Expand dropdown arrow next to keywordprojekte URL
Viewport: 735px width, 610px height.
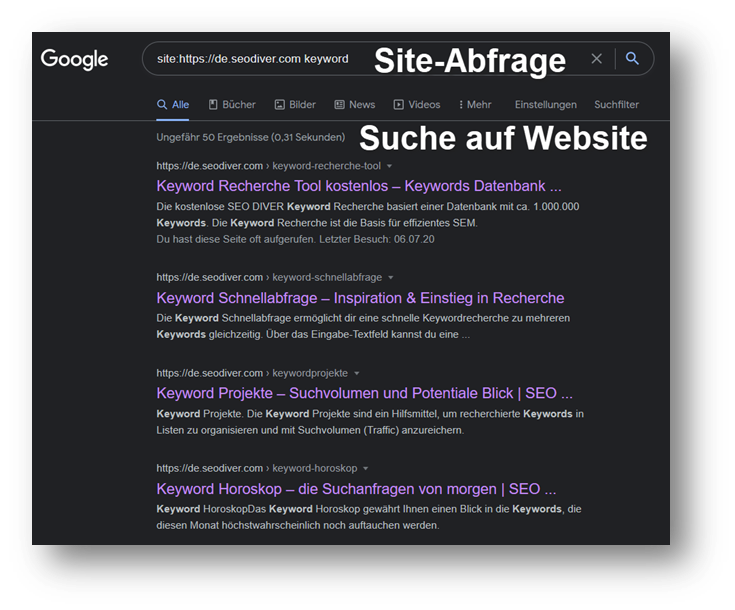tap(357, 373)
